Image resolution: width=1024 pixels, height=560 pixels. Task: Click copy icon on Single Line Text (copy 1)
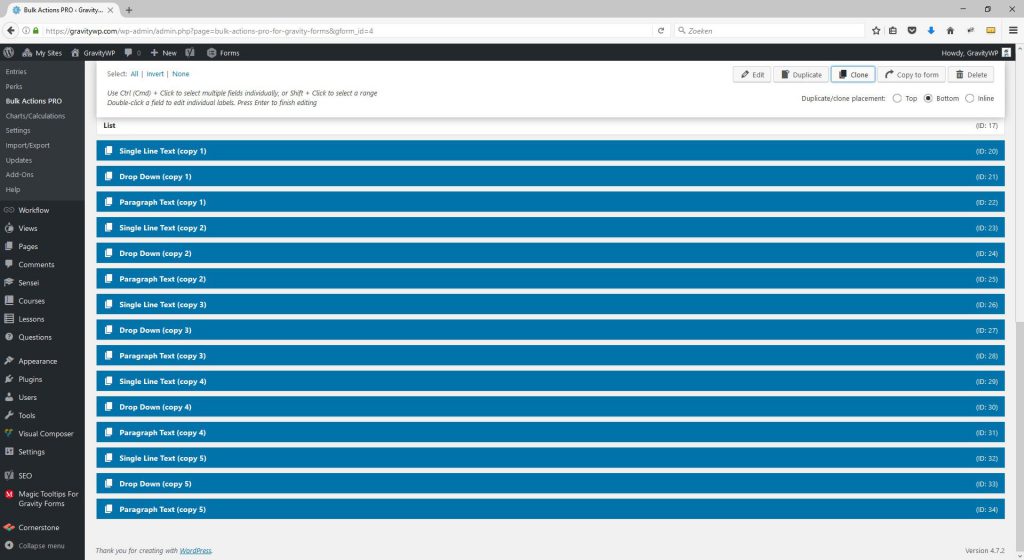tap(108, 151)
